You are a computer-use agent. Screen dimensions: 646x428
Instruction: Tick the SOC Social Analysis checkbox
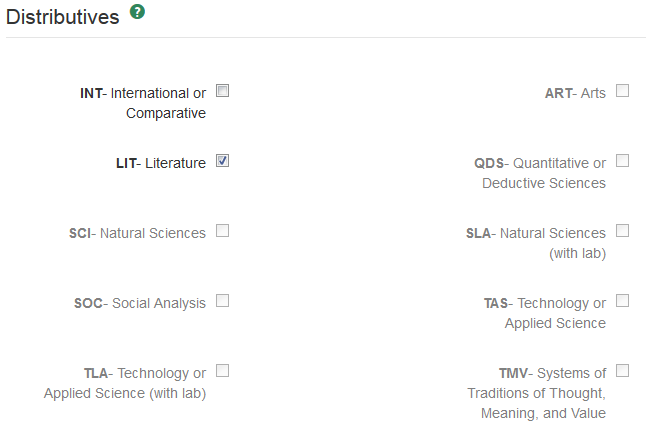[x=223, y=301]
